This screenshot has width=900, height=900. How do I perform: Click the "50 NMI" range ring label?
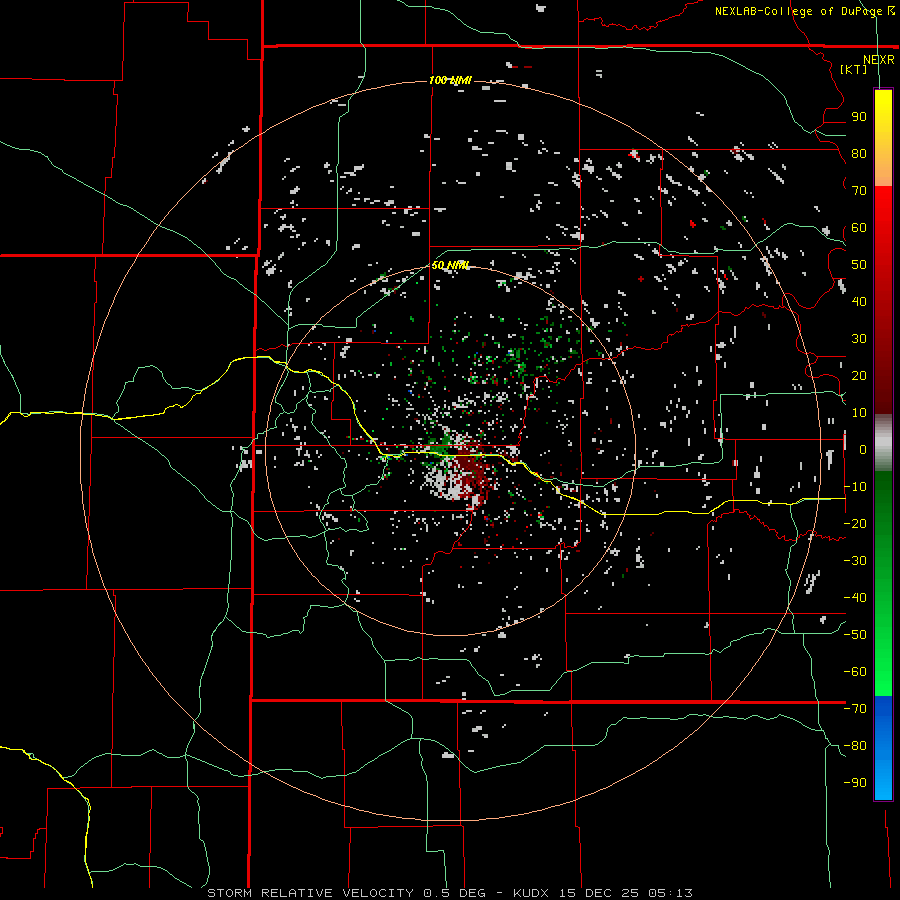tap(451, 265)
